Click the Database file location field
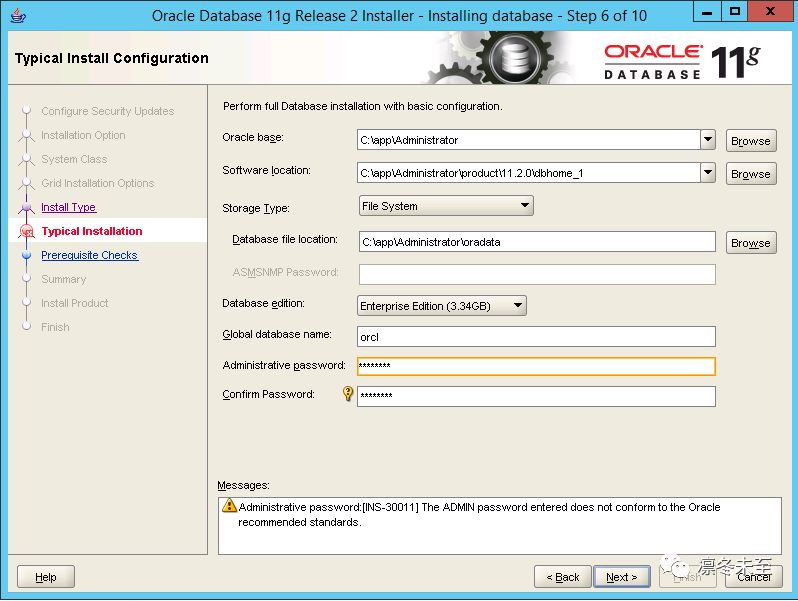Viewport: 798px width, 601px height. (x=537, y=242)
